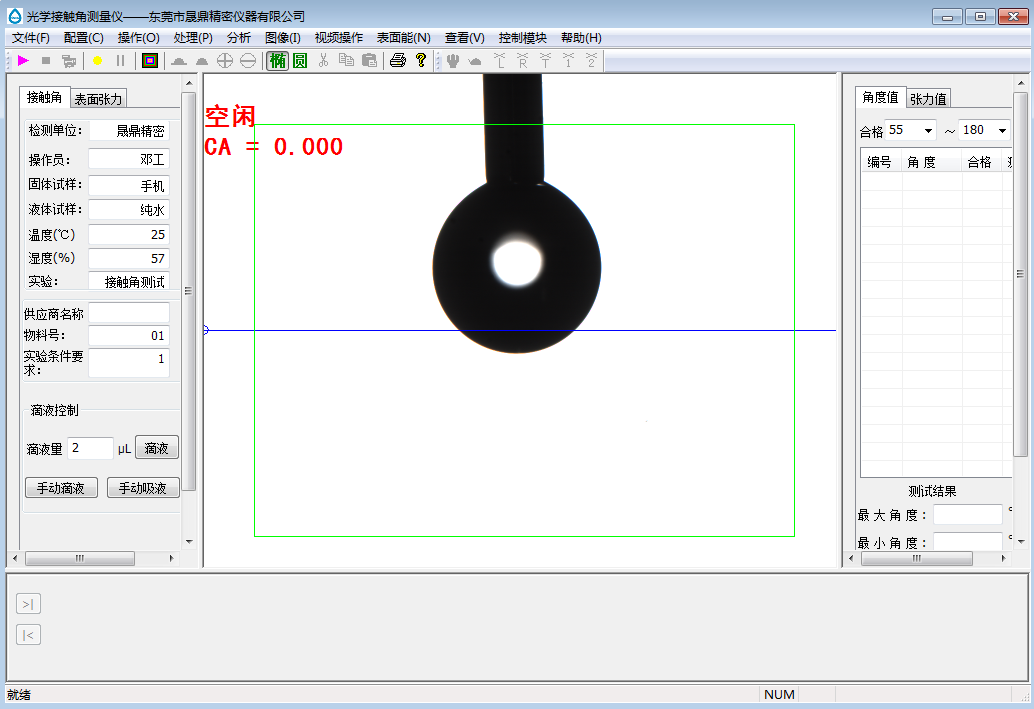This screenshot has height=709, width=1034.
Task: Switch to the 张力值 tab
Action: click(x=928, y=99)
